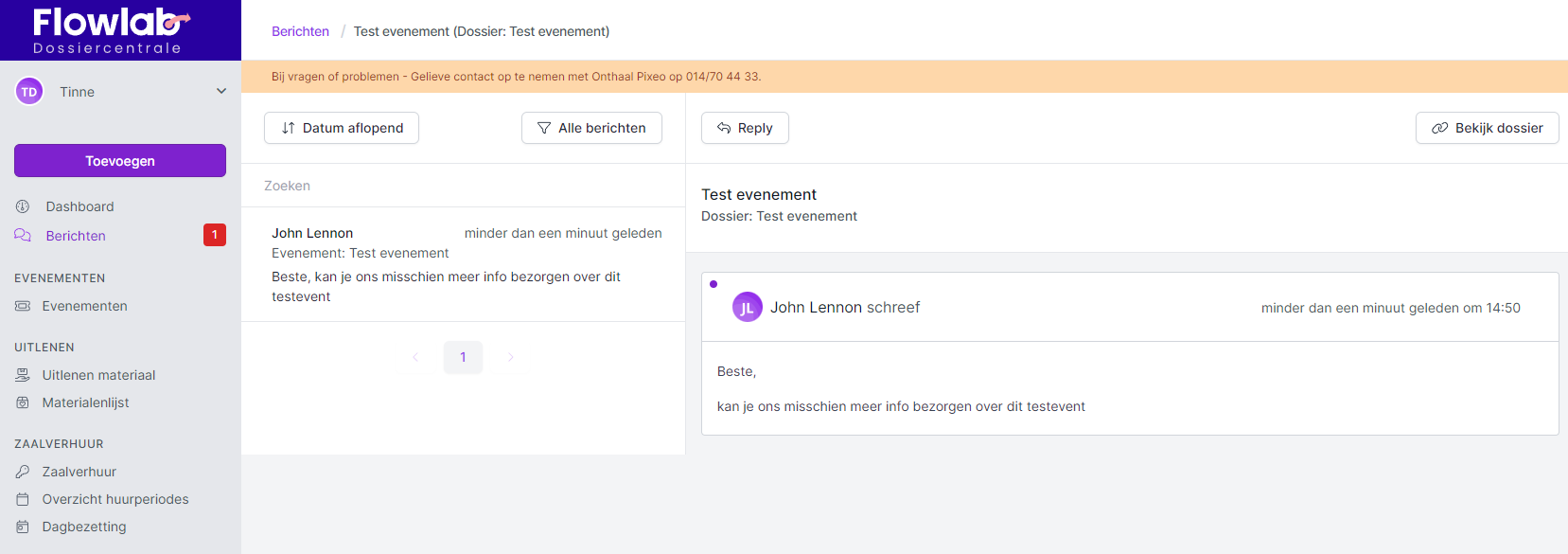
Task: Focus the Zoeken search field
Action: (x=463, y=186)
